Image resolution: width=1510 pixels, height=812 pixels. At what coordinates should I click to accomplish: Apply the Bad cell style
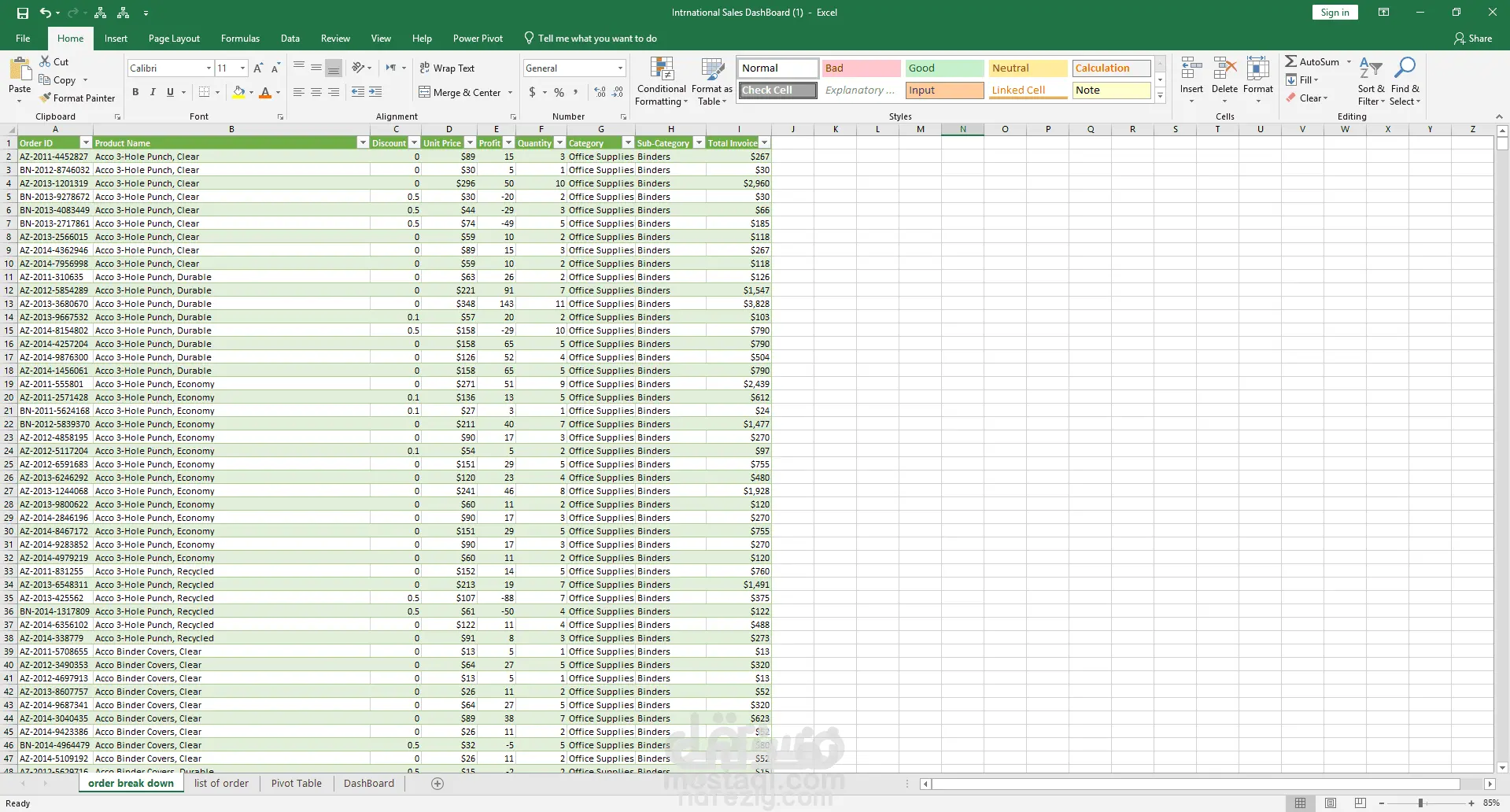(861, 68)
